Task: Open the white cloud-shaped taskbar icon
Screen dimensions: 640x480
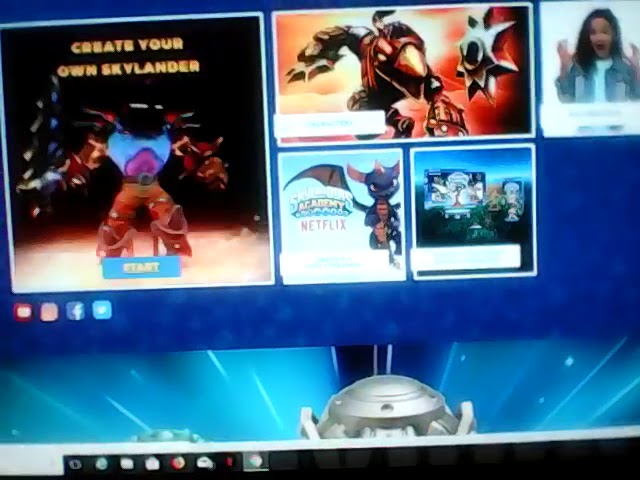Action: (x=205, y=463)
